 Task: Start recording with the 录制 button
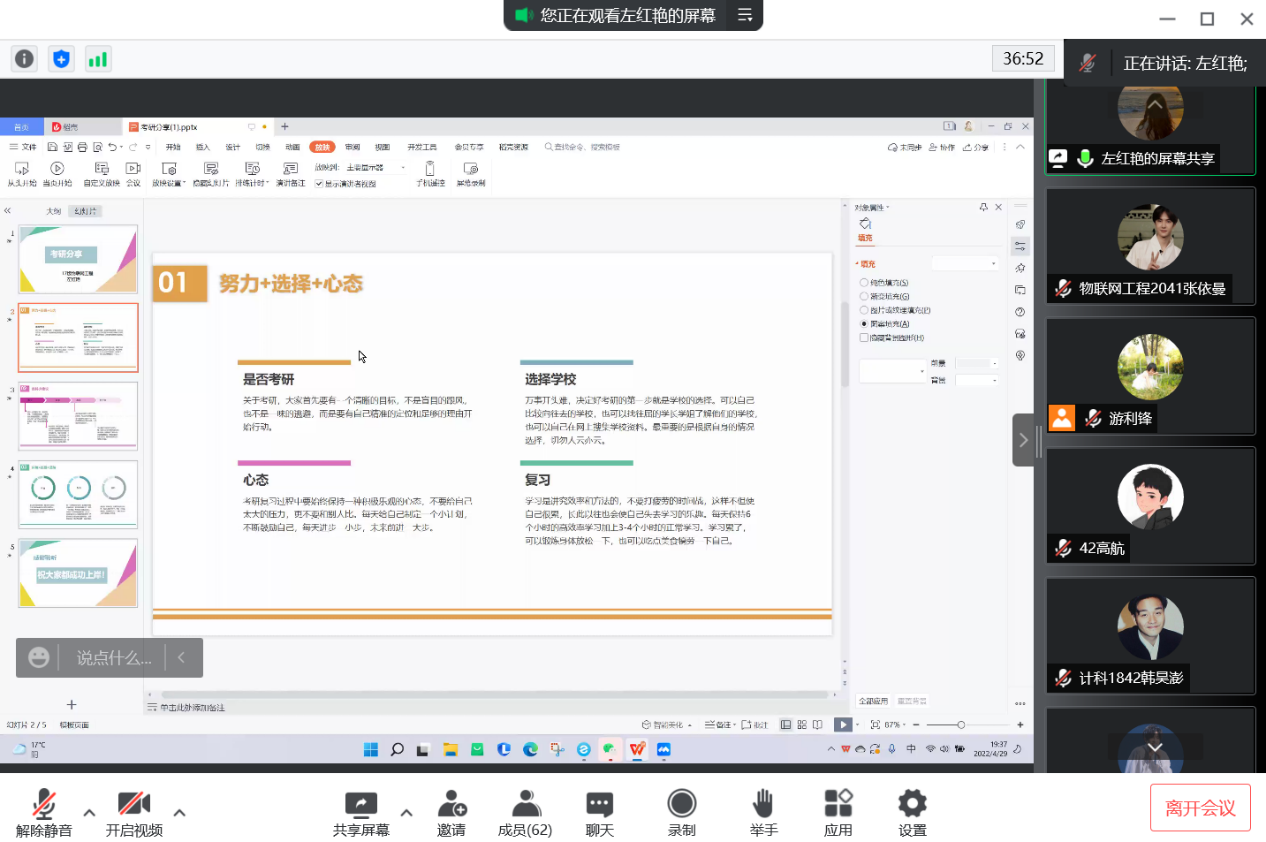tap(682, 812)
